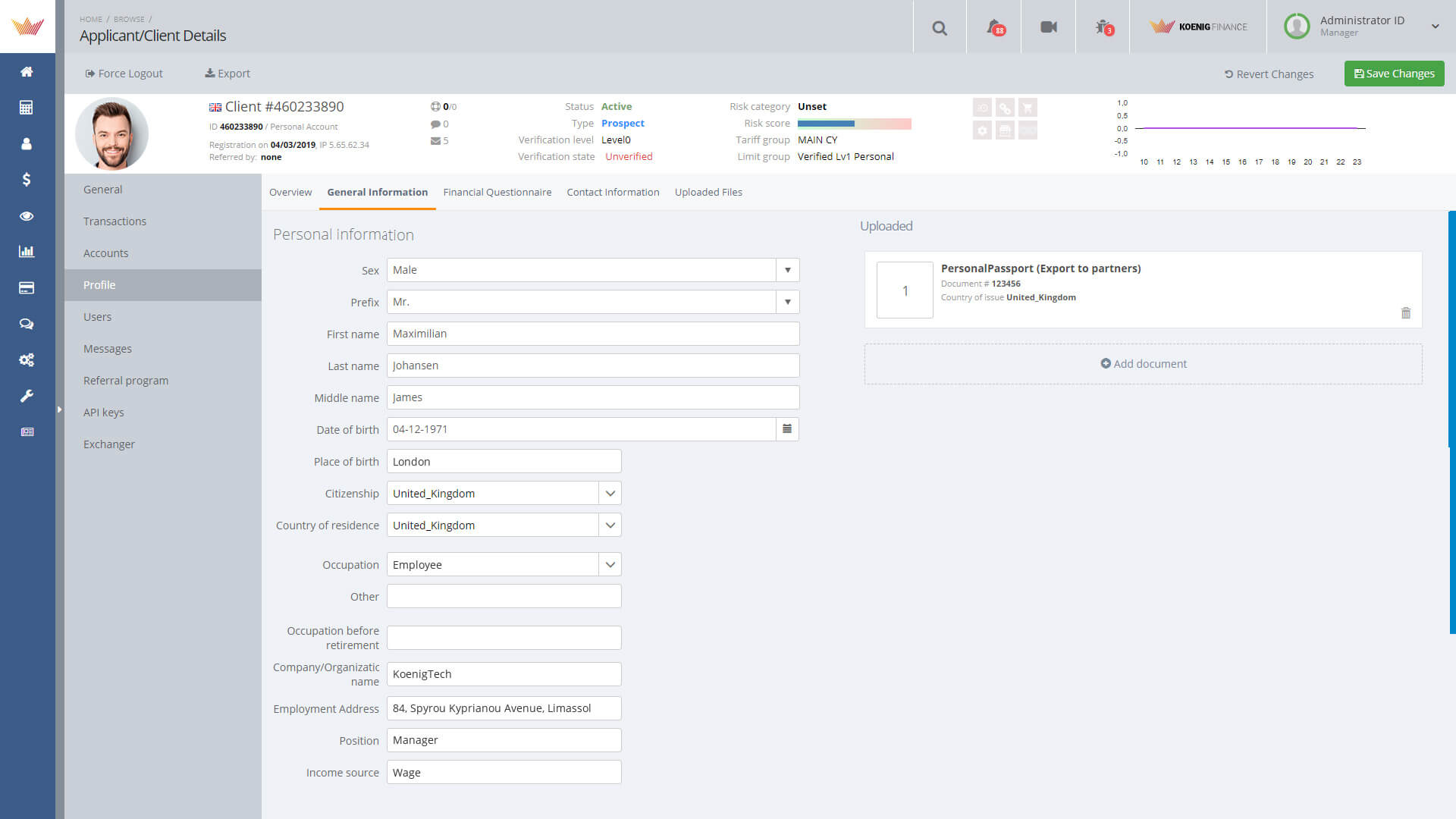Open the newspaper icon in sidebar

[x=27, y=432]
